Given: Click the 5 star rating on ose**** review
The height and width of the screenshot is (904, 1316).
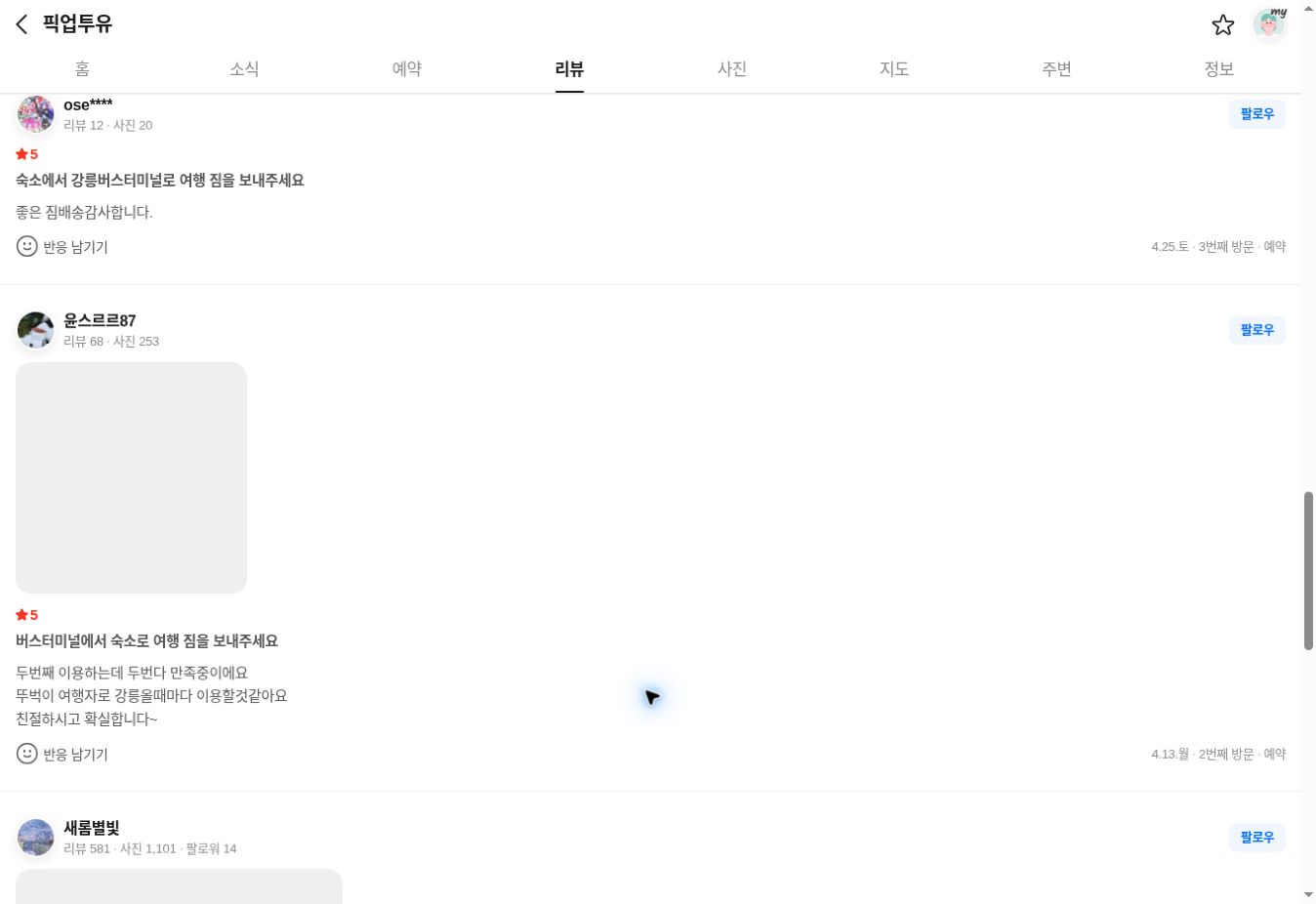Looking at the screenshot, I should [27, 154].
